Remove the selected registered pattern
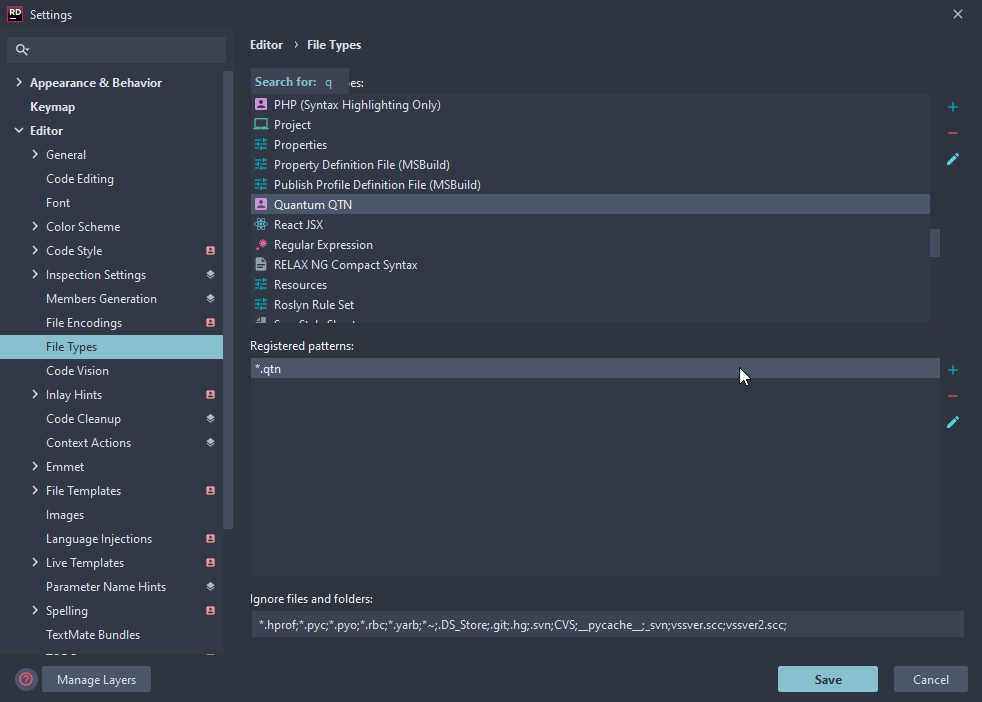Viewport: 982px width, 702px height. tap(953, 396)
